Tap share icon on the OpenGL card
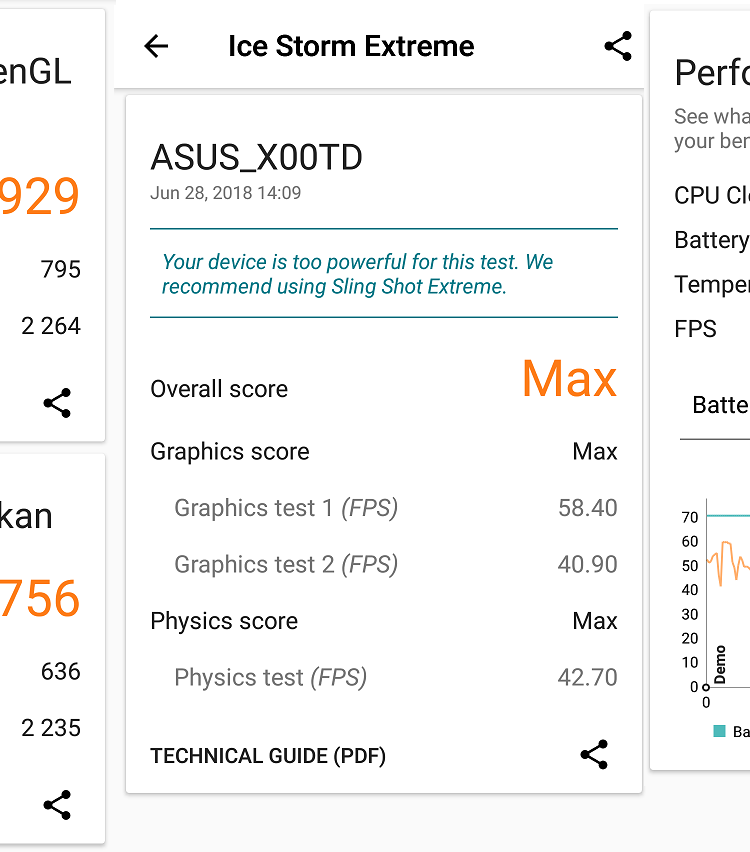750x852 pixels. (57, 403)
